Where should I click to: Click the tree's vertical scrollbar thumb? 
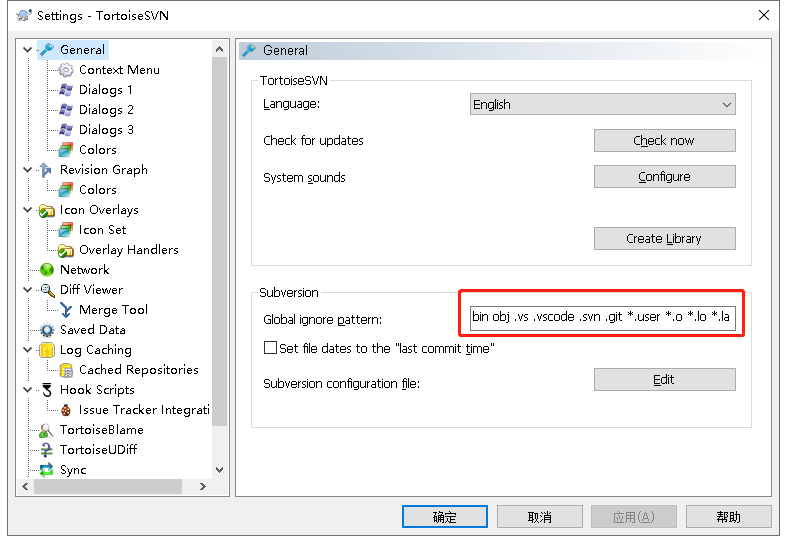[219, 242]
